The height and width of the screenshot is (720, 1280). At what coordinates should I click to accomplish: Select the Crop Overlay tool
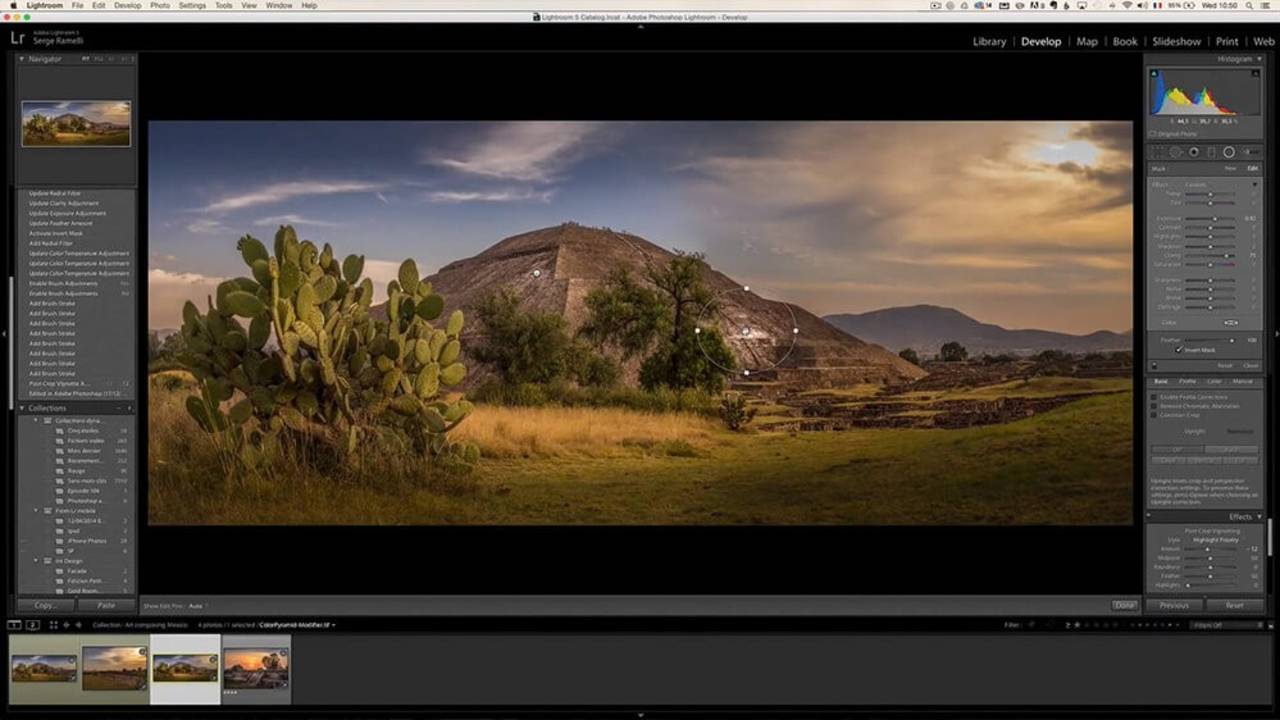point(1158,152)
